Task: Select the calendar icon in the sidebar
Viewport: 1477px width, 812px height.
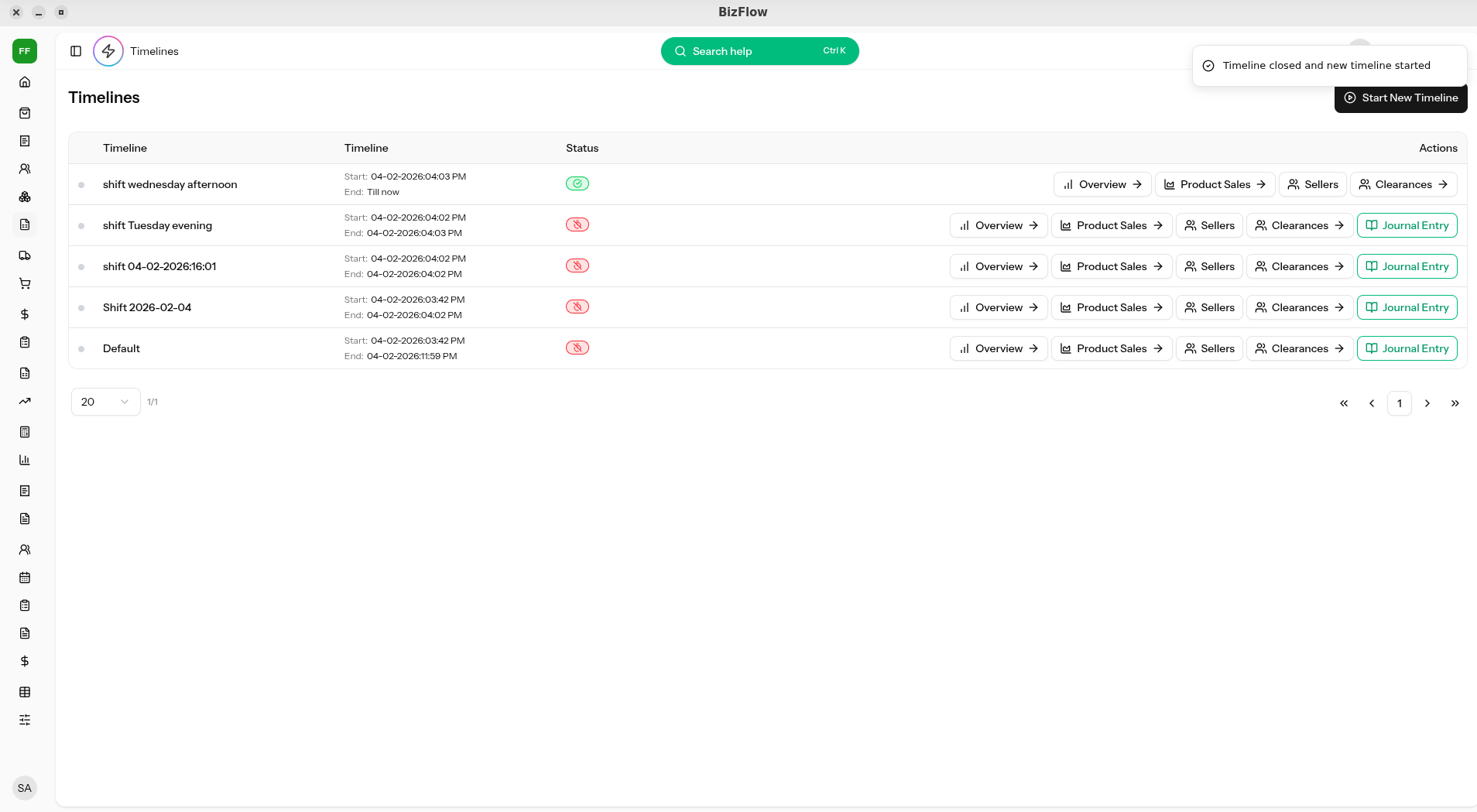Action: point(25,577)
